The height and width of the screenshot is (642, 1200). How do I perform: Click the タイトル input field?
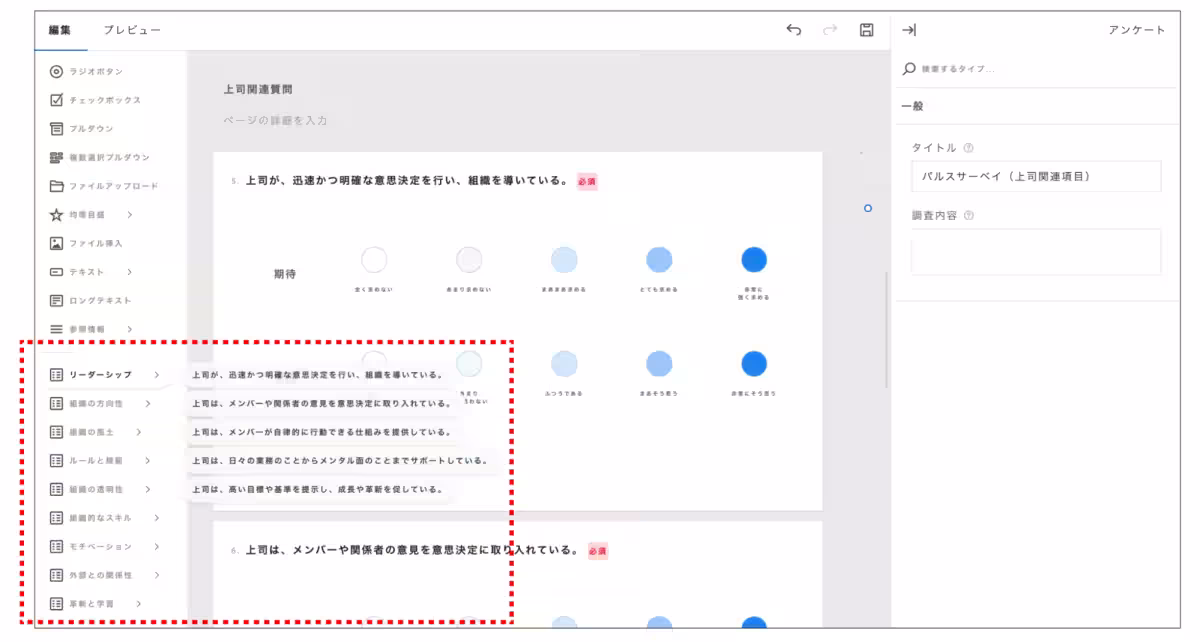coord(1036,176)
